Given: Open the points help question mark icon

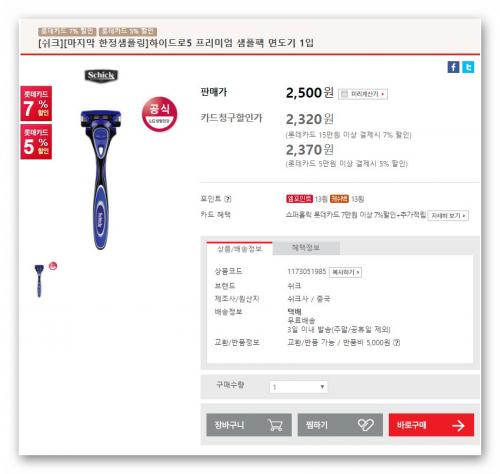Looking at the screenshot, I should pyautogui.click(x=228, y=199).
